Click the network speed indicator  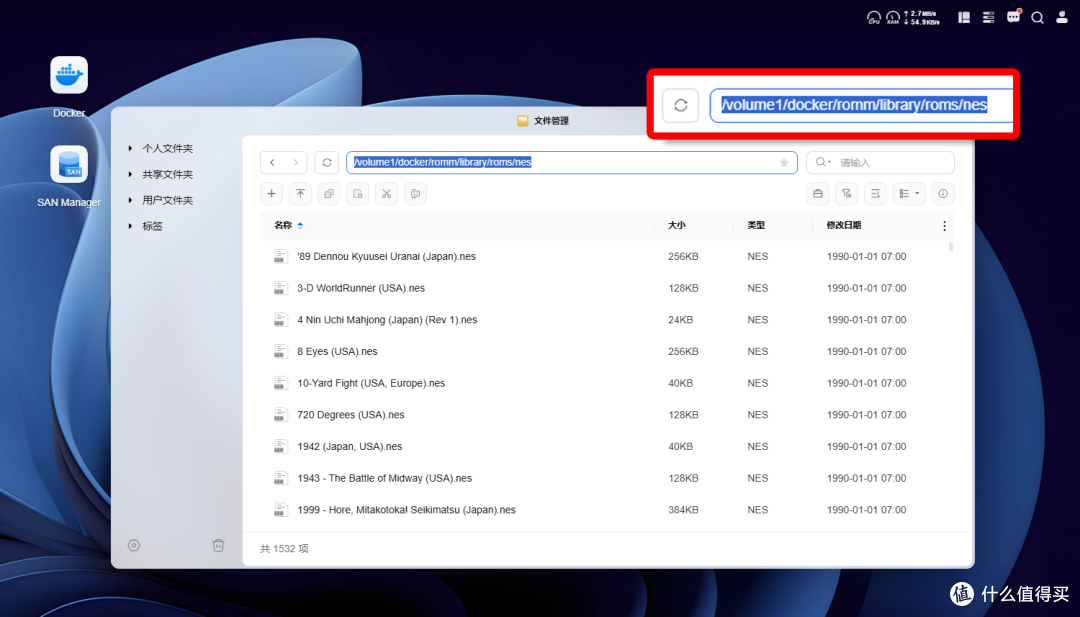point(922,18)
